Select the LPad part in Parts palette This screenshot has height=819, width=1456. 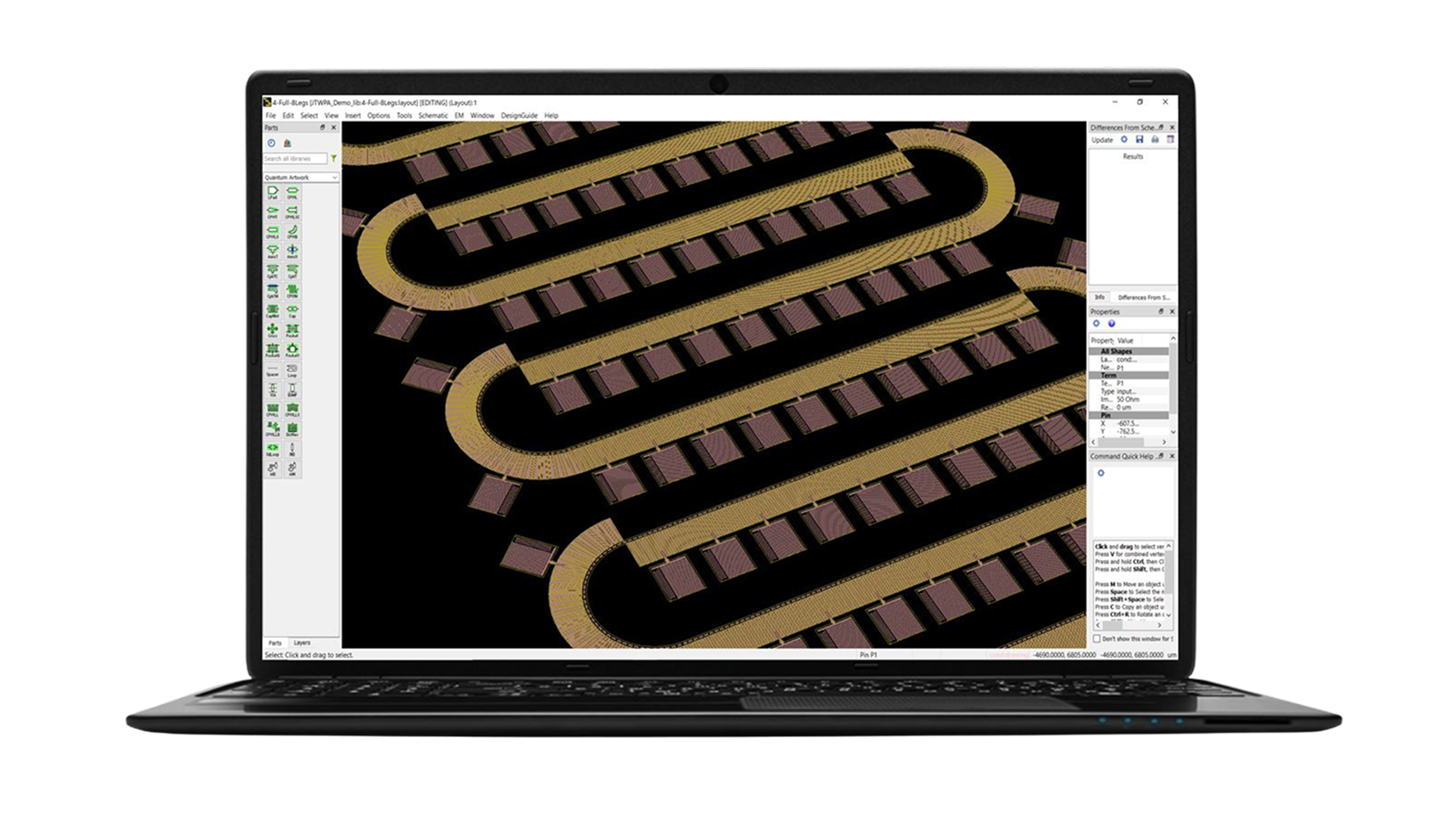(272, 191)
